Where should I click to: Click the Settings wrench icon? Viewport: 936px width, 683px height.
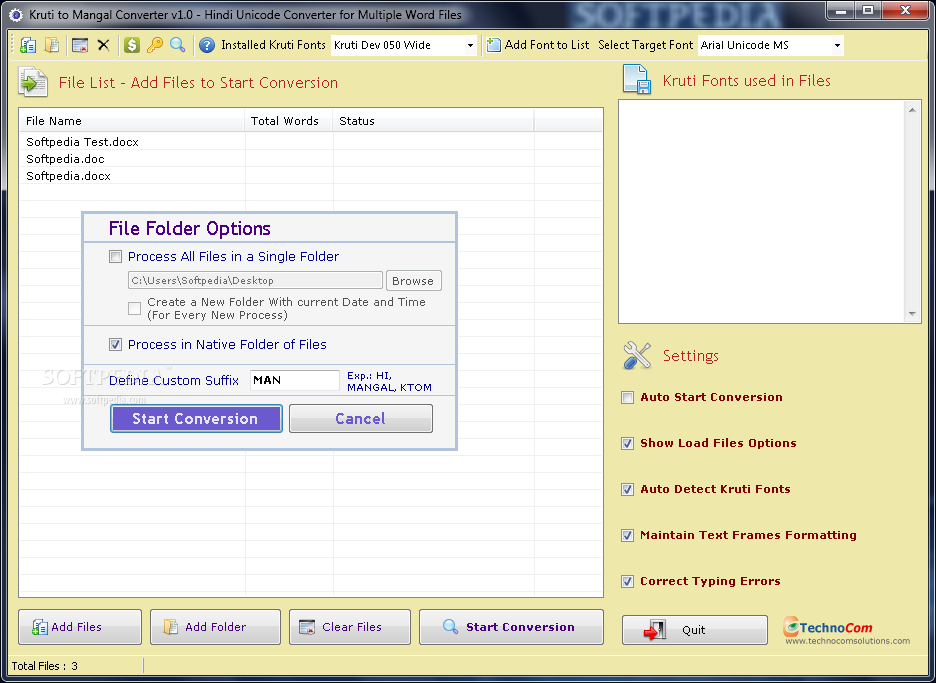click(636, 355)
